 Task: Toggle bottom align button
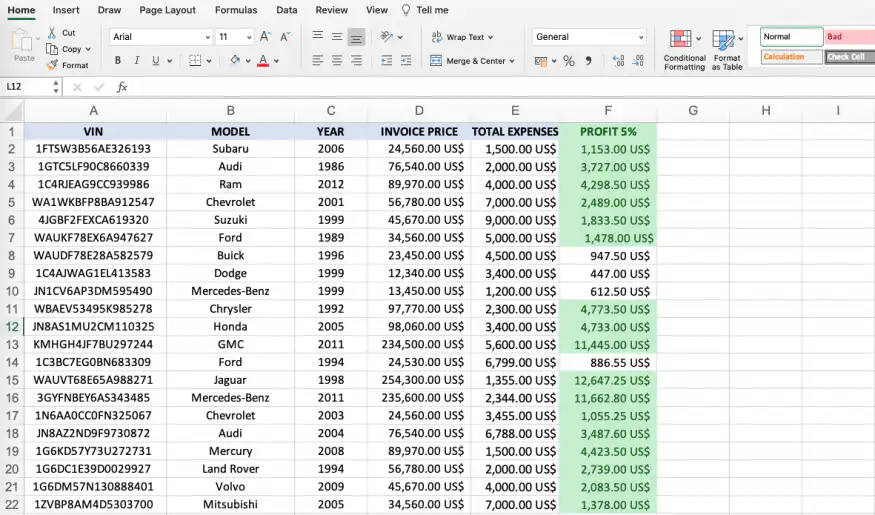[x=356, y=37]
